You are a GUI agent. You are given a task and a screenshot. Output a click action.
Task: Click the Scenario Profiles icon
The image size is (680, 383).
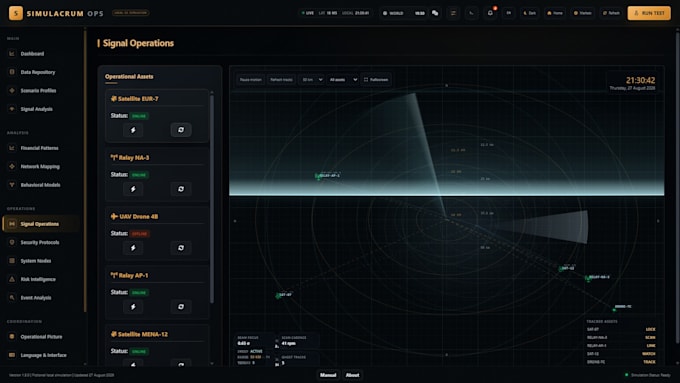(12, 91)
